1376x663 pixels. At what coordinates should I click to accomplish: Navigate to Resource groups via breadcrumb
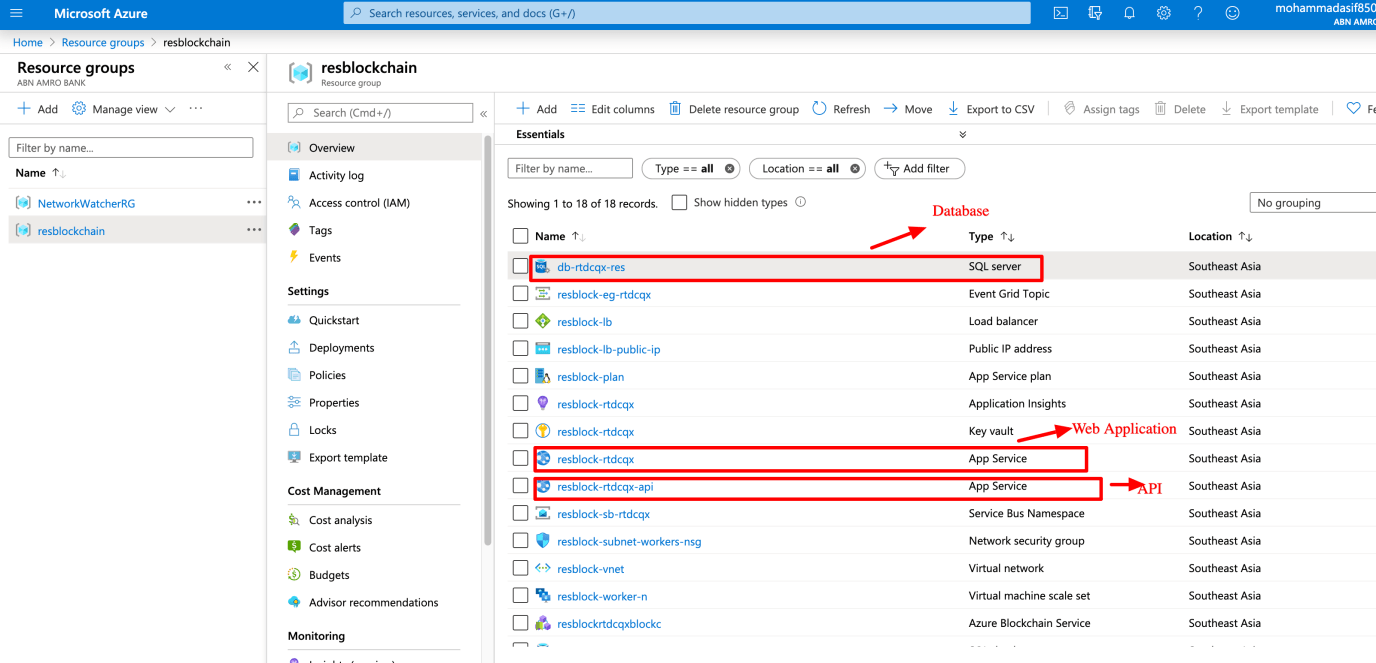point(102,42)
